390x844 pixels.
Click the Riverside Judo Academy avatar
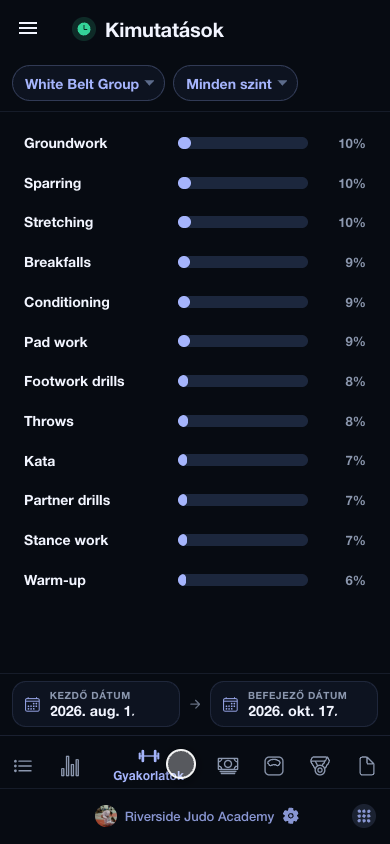pos(106,816)
